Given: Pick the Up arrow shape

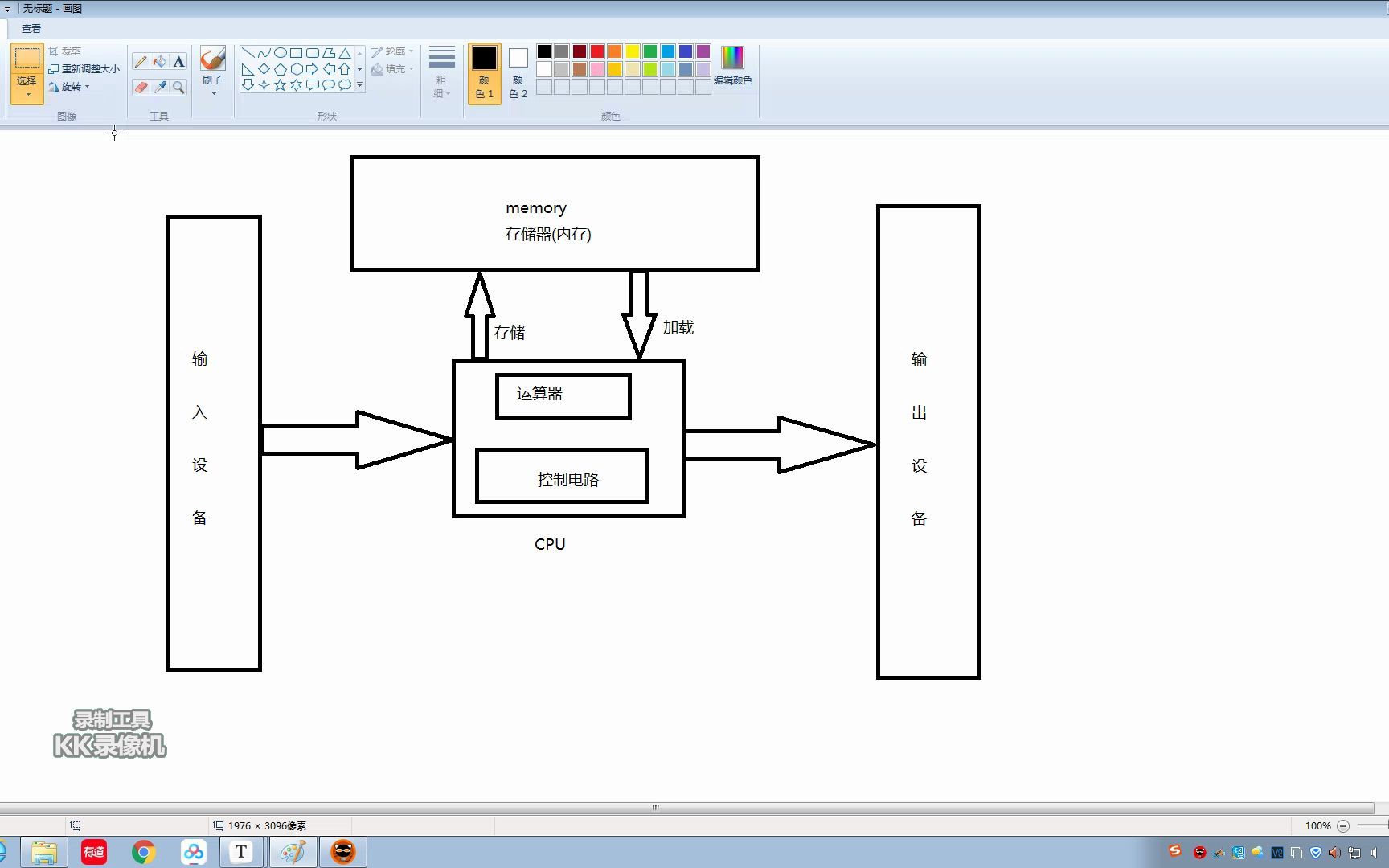Looking at the screenshot, I should click(x=344, y=69).
